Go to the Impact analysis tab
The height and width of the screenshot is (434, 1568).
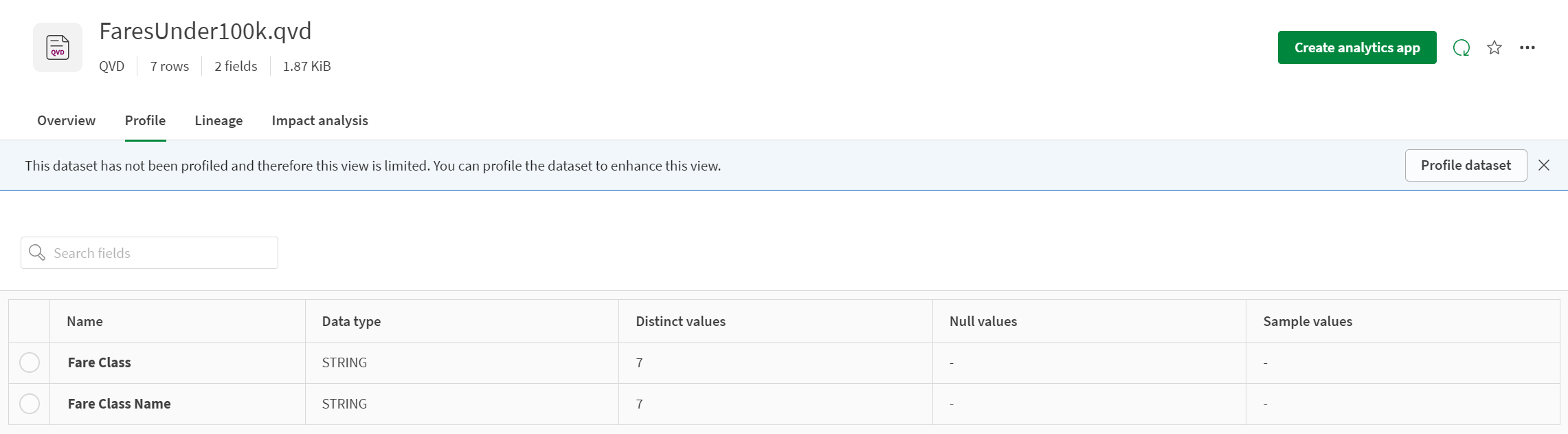pyautogui.click(x=320, y=120)
